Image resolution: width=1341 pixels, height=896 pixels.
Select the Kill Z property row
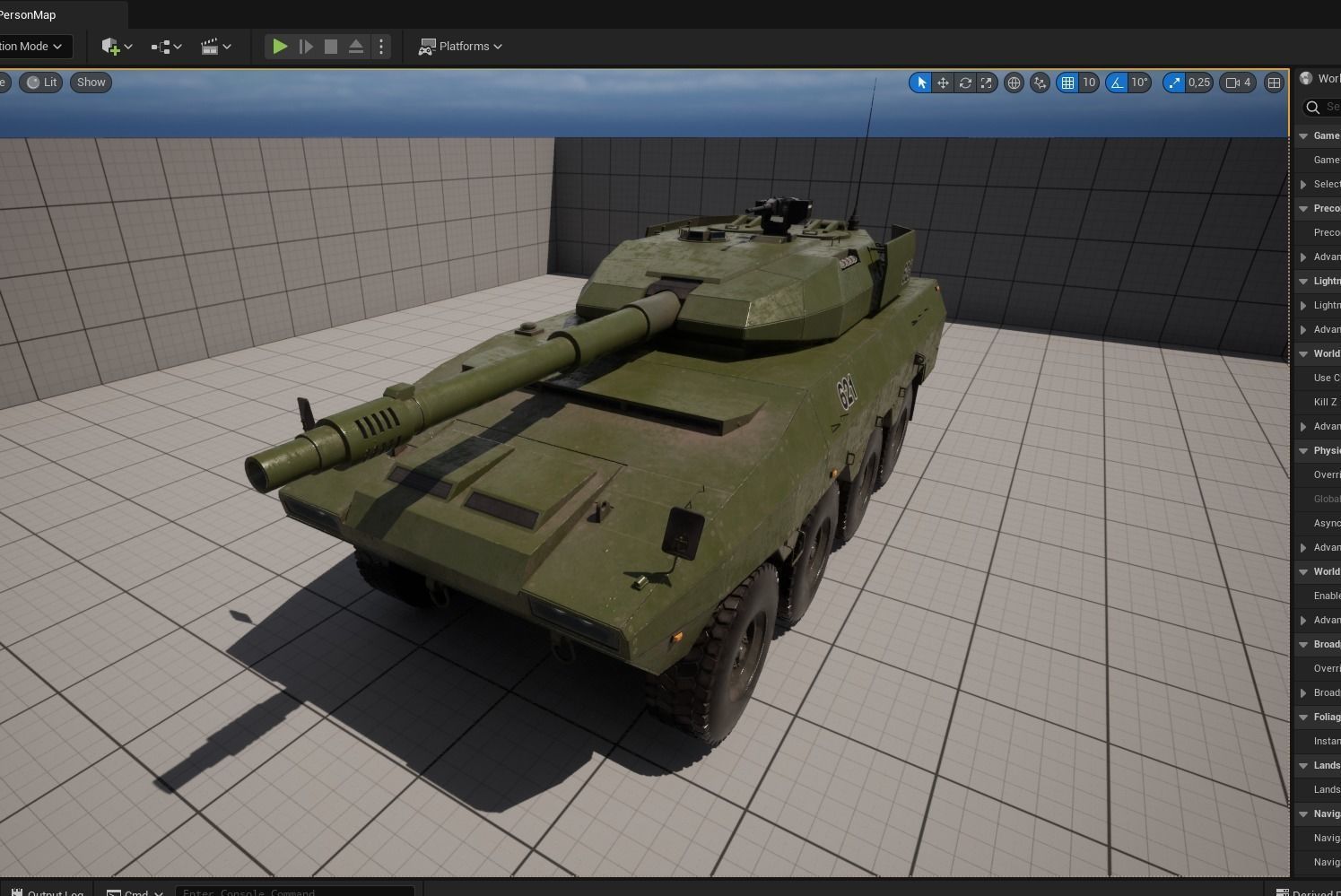1318,403
